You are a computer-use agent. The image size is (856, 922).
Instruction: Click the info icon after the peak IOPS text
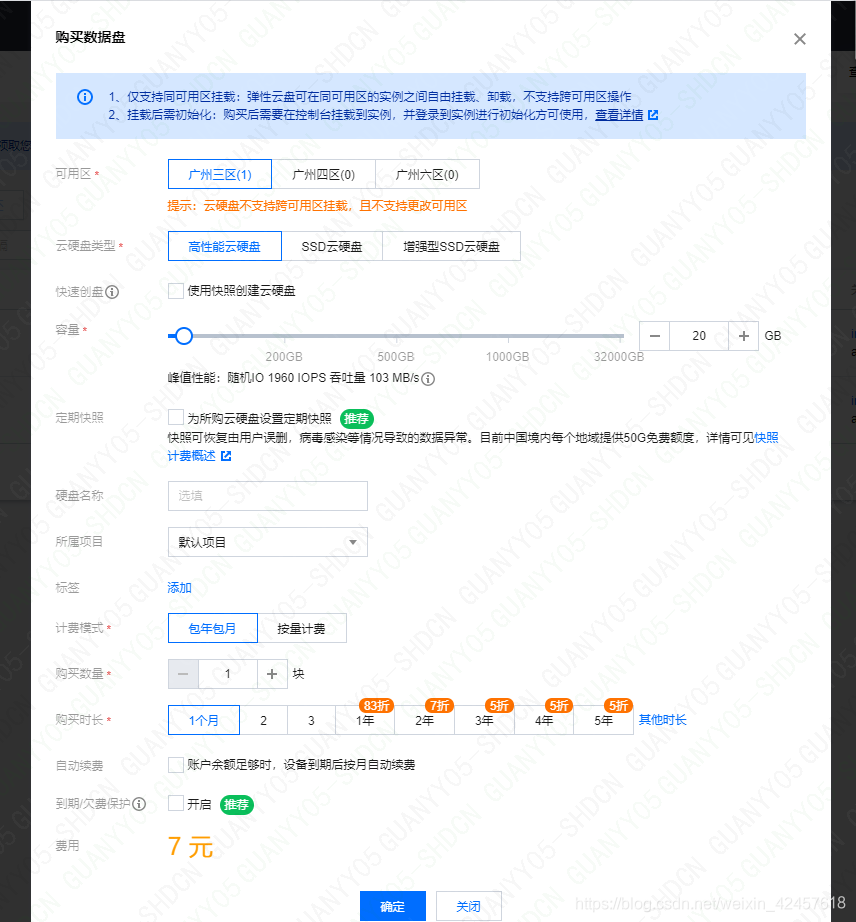coord(429,379)
